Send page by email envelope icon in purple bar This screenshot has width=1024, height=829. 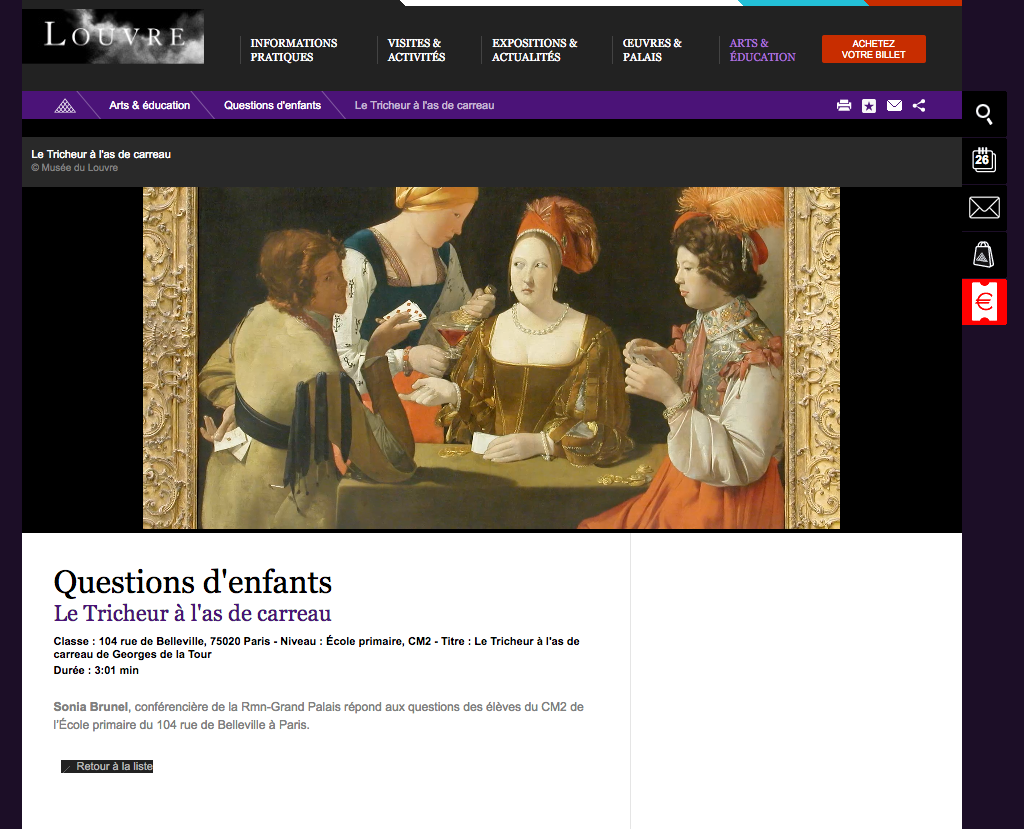click(x=894, y=106)
